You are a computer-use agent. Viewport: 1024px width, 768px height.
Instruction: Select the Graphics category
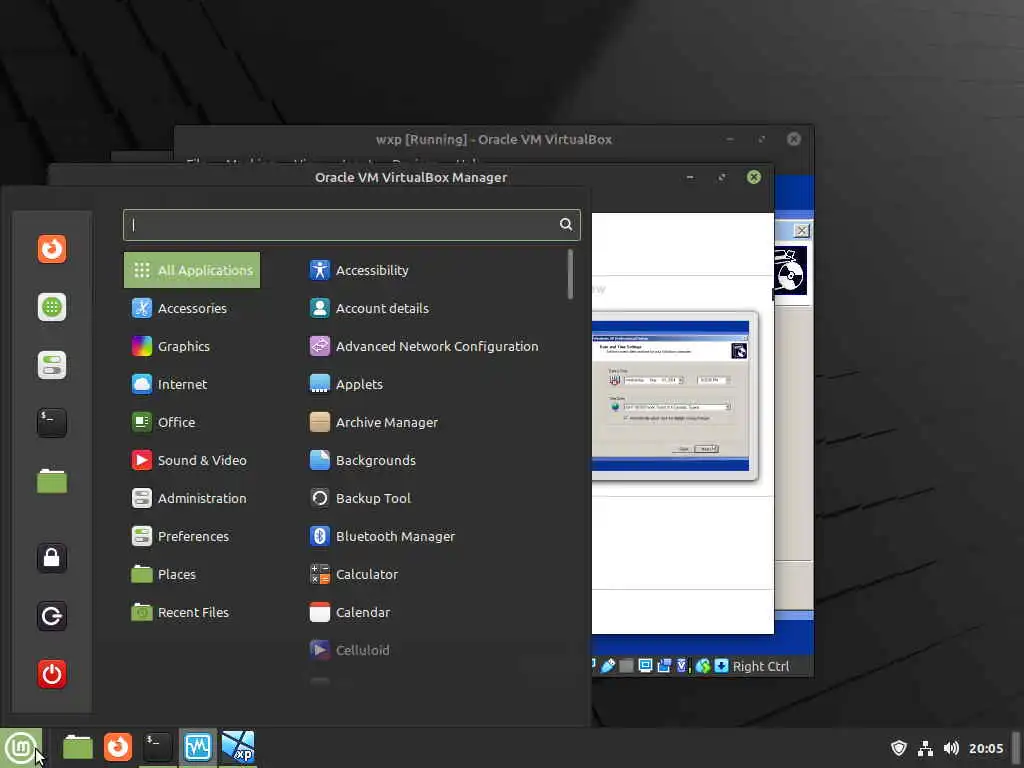pyautogui.click(x=192, y=346)
